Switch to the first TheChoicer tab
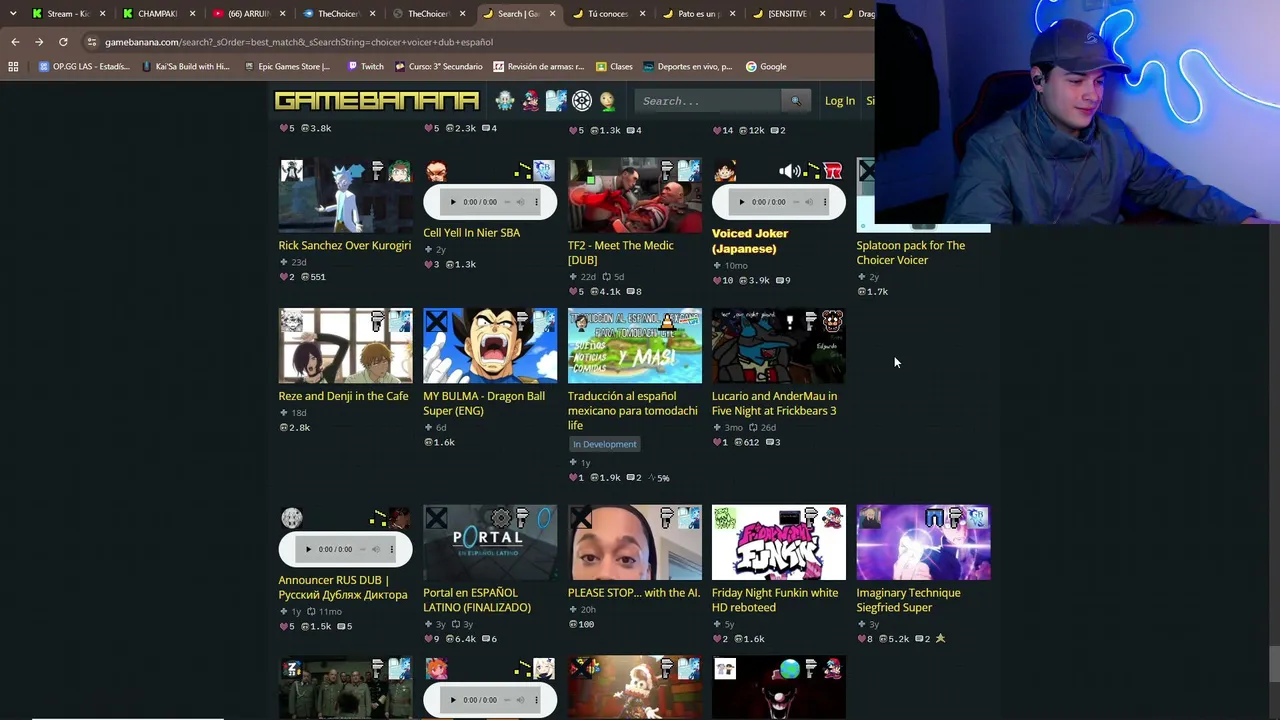This screenshot has width=1280, height=720. [x=338, y=14]
